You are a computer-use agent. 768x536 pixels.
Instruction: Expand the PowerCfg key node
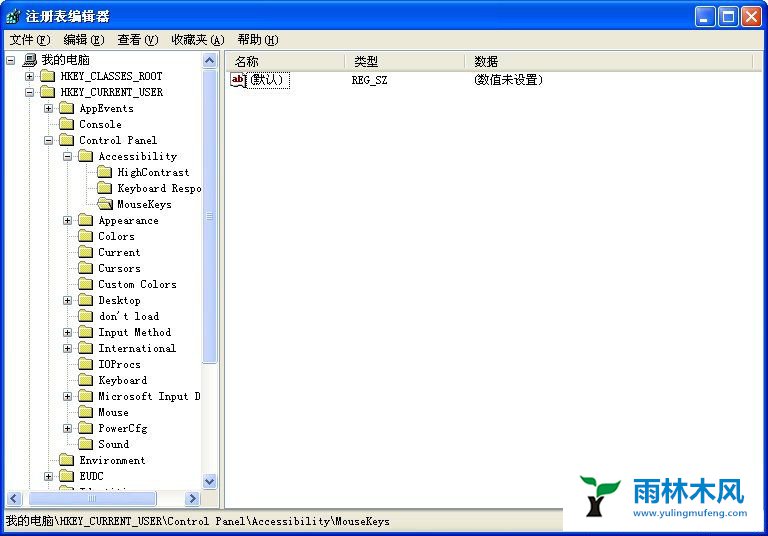click(67, 428)
